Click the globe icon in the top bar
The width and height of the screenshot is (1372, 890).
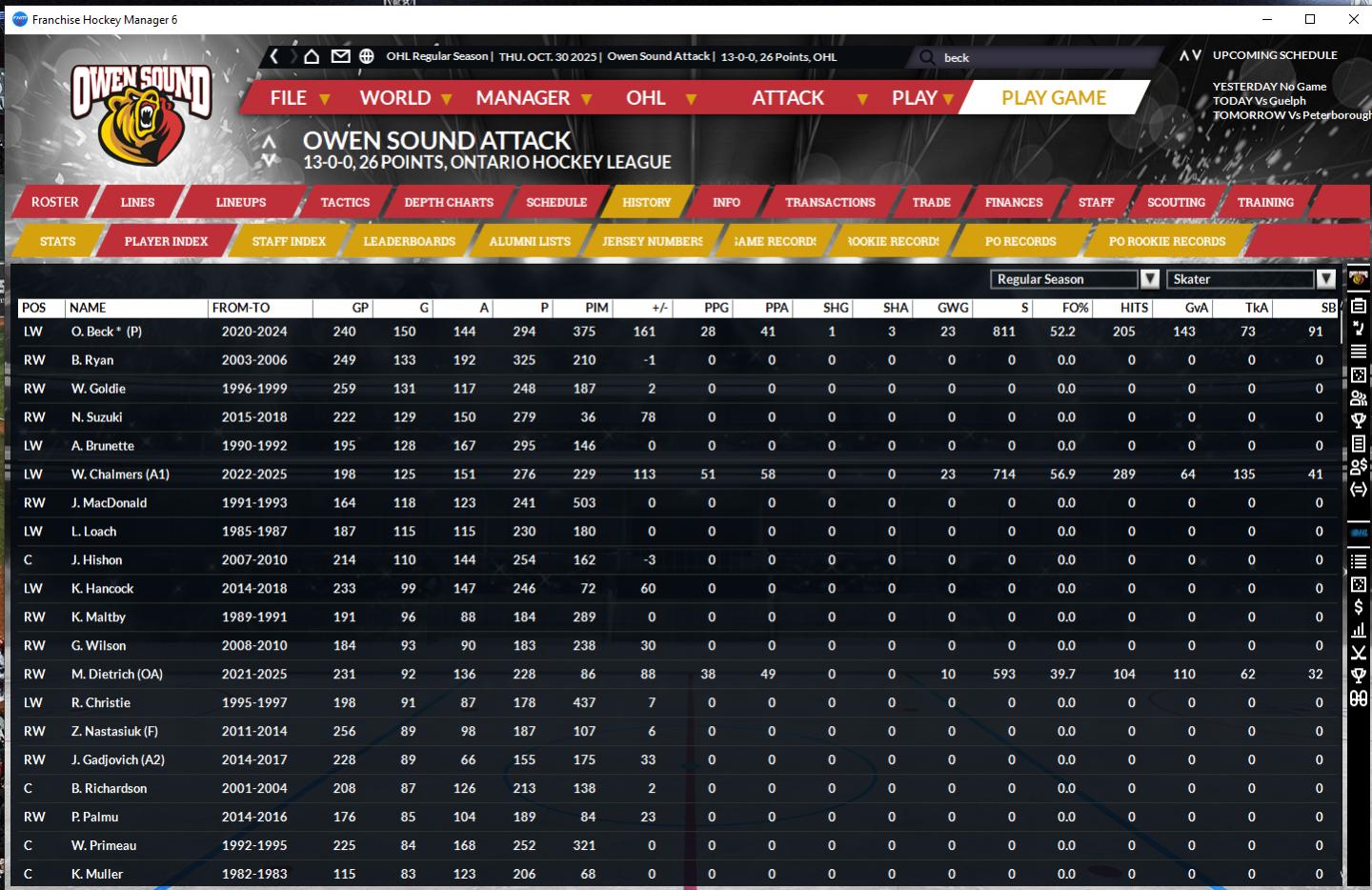click(x=367, y=56)
